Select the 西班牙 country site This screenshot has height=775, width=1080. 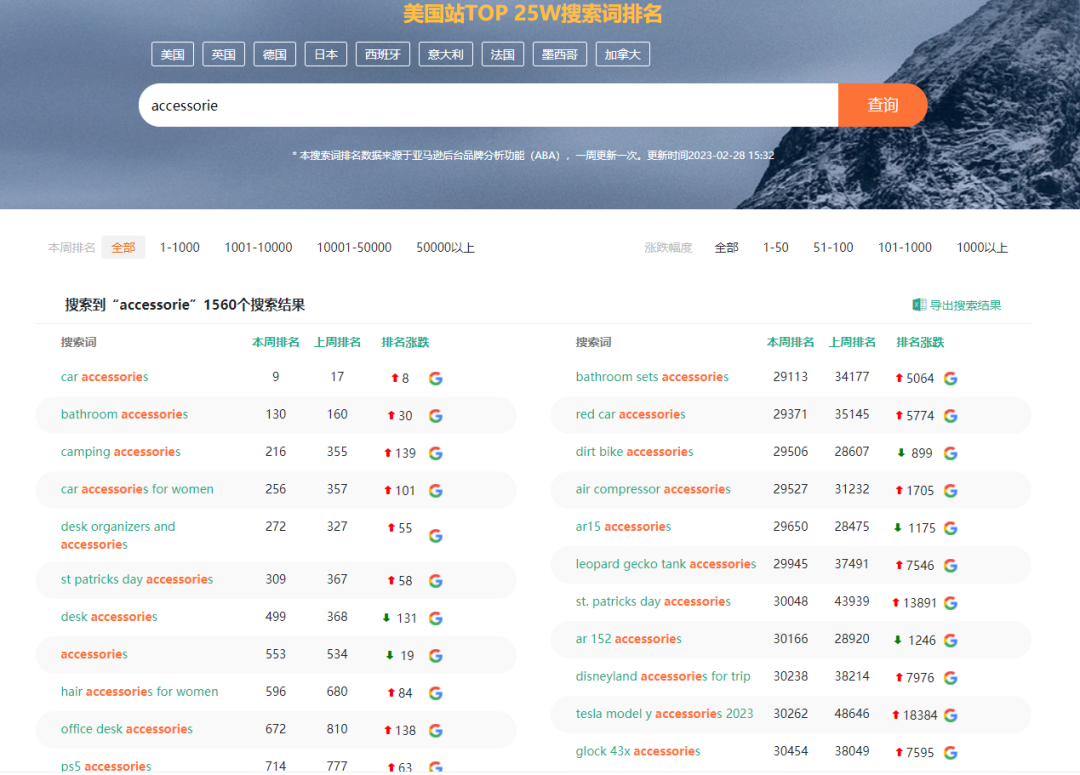tap(382, 54)
